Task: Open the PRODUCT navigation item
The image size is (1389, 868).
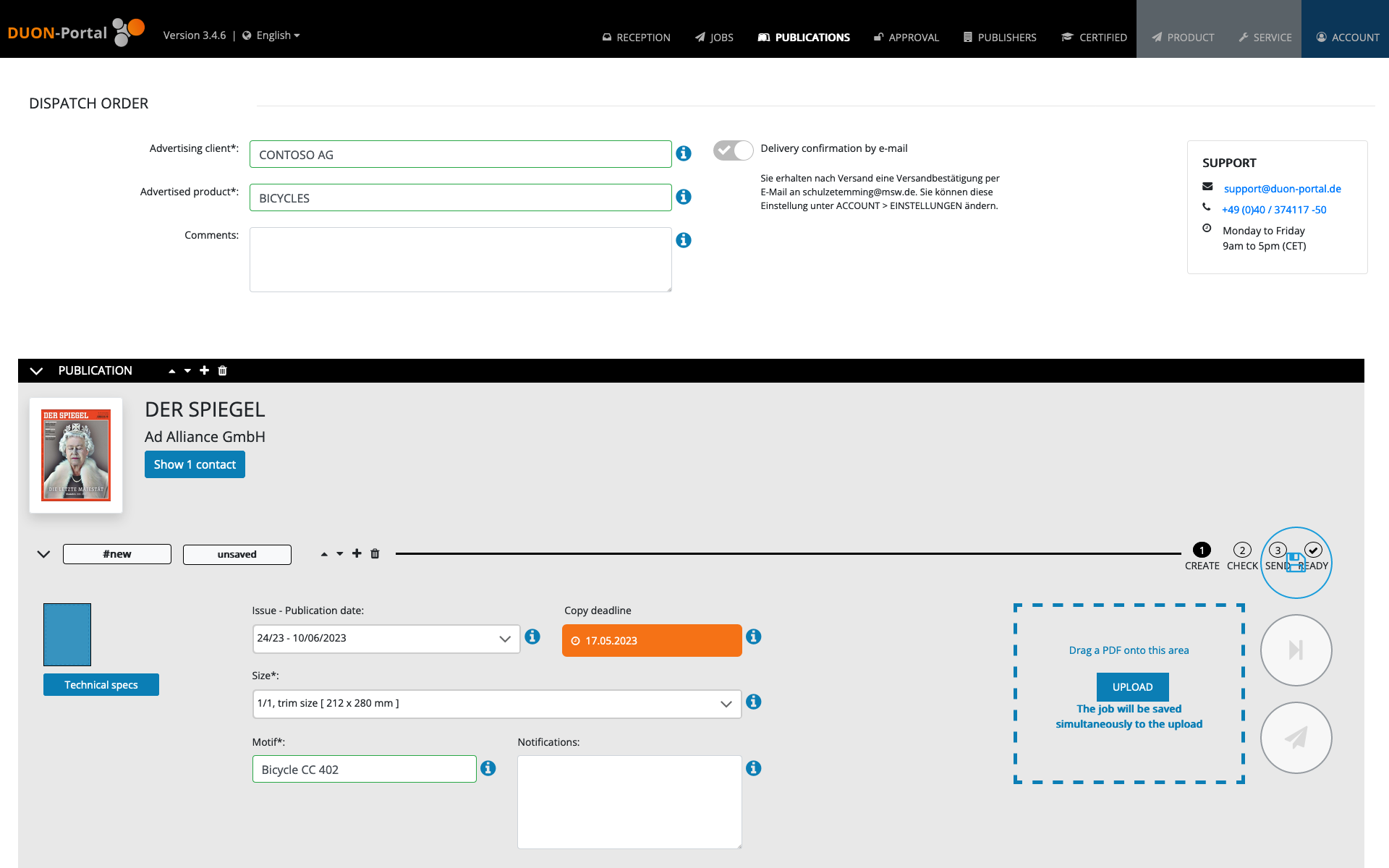Action: coord(1184,37)
